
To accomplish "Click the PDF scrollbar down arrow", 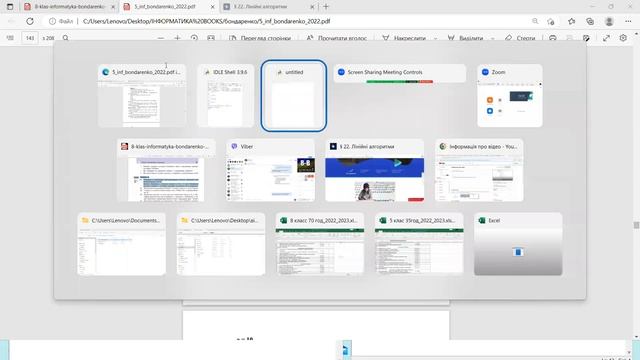I will coord(636,337).
